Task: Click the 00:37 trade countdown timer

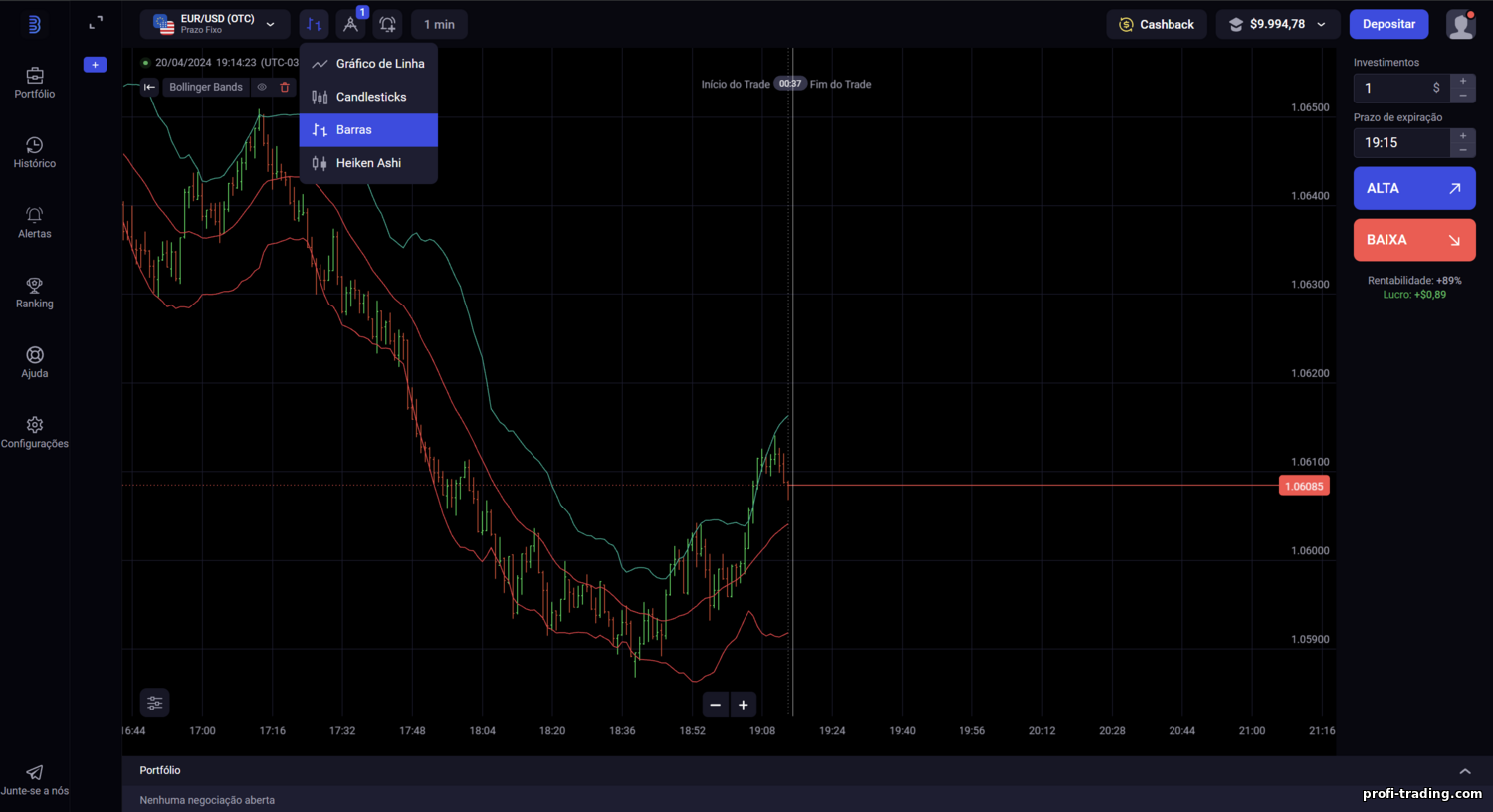Action: click(x=790, y=84)
